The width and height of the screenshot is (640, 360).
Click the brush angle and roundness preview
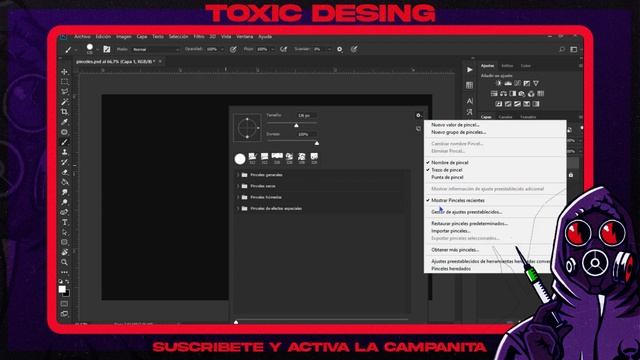pos(247,128)
